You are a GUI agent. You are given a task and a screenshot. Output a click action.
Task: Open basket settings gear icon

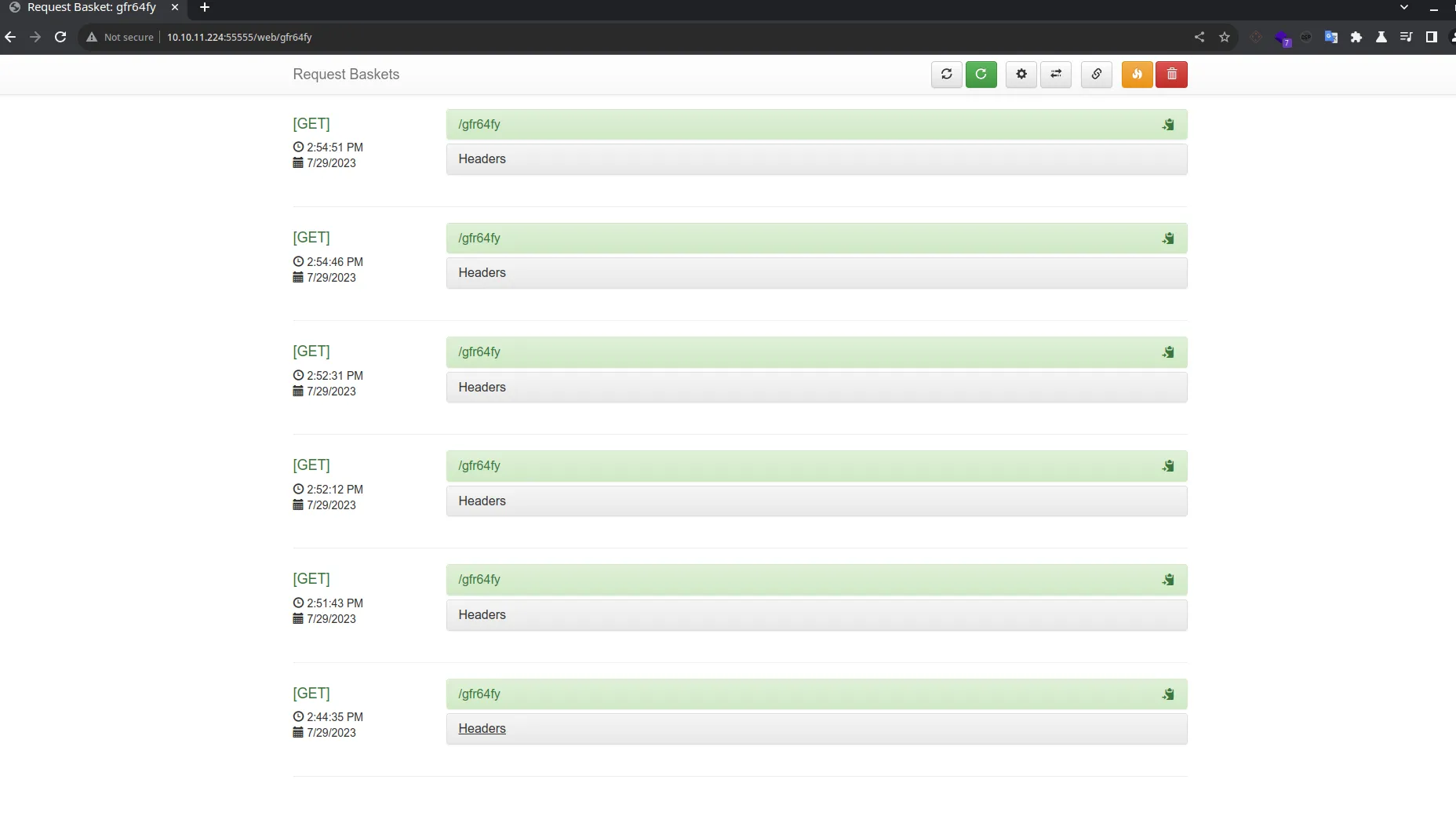click(x=1021, y=75)
